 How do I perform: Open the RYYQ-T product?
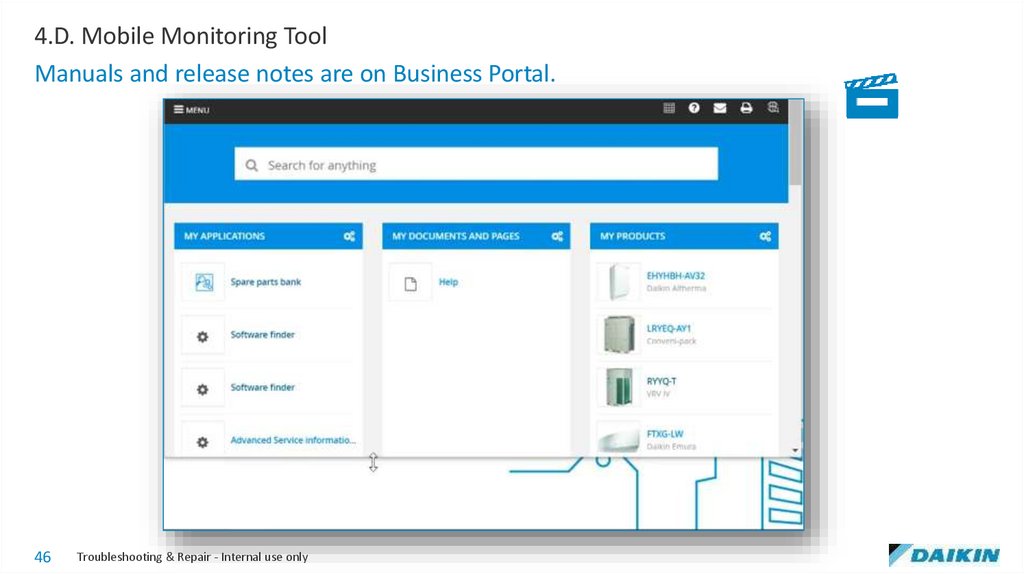pyautogui.click(x=662, y=381)
